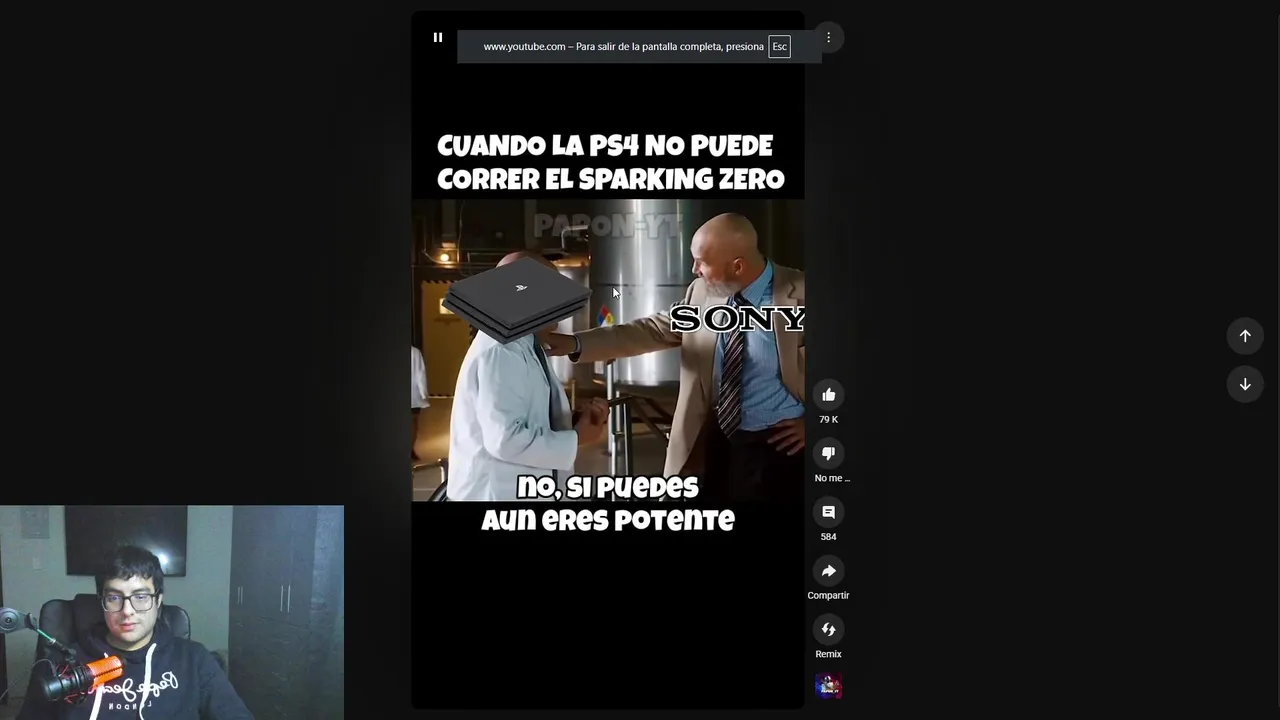1280x720 pixels.
Task: Open the Remix option icon
Action: (x=828, y=629)
